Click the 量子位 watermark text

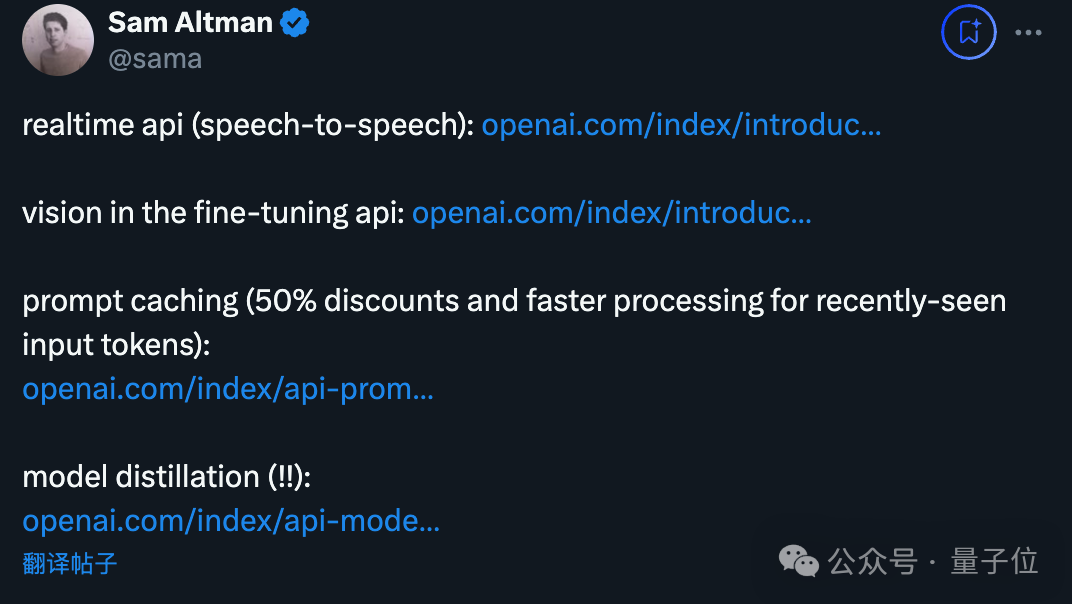(994, 562)
